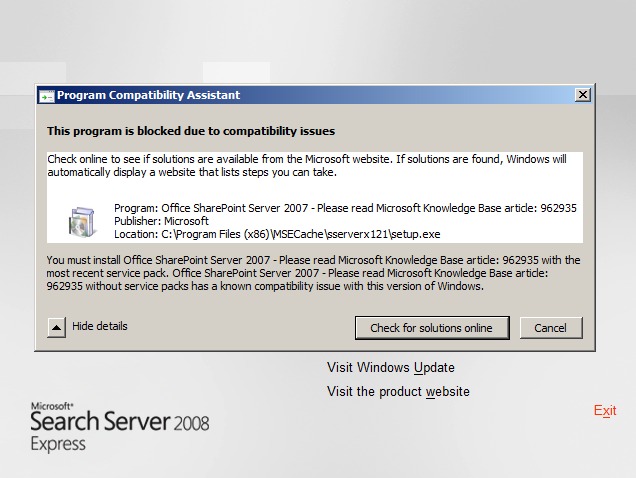Click the 'Program Compatibility Assistant' title text
The image size is (636, 478).
[148, 95]
